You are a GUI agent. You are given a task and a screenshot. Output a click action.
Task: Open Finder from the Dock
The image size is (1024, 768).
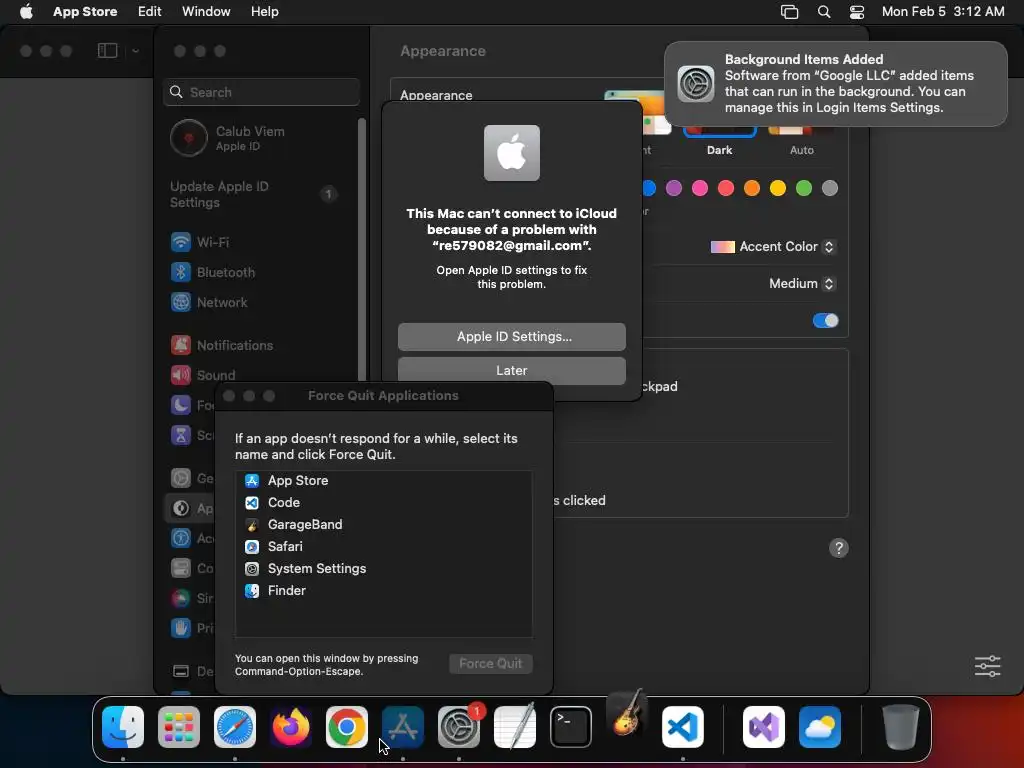(x=123, y=726)
